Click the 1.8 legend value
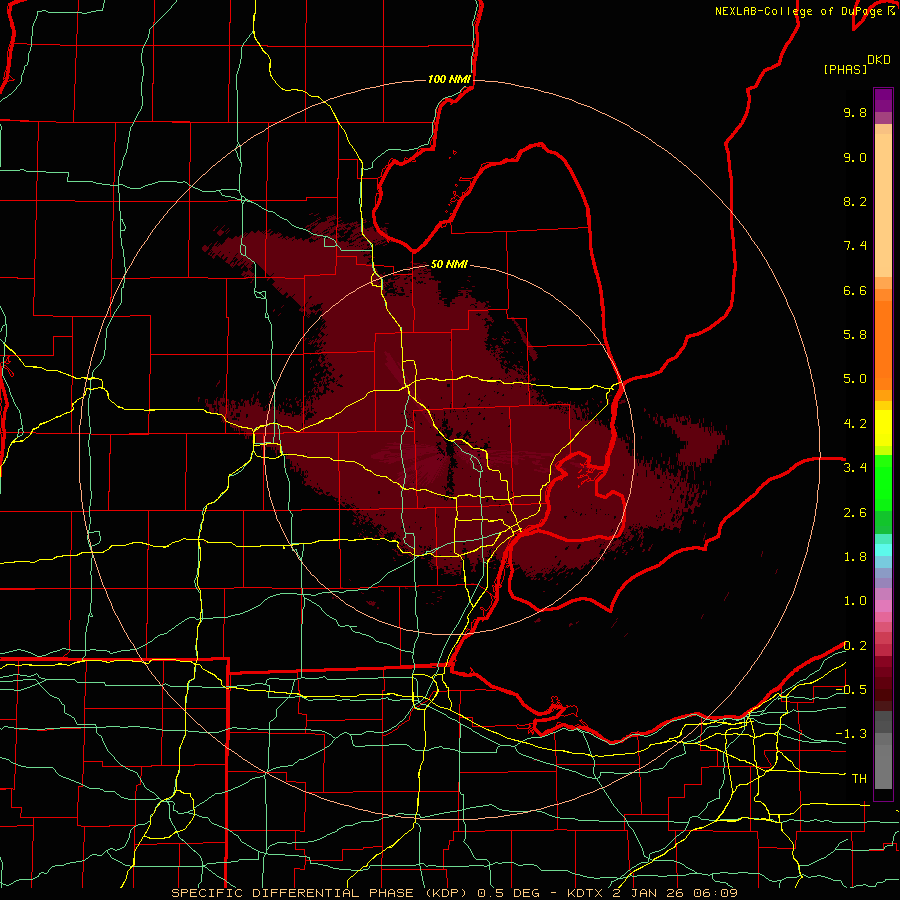Viewport: 900px width, 900px height. coord(855,557)
